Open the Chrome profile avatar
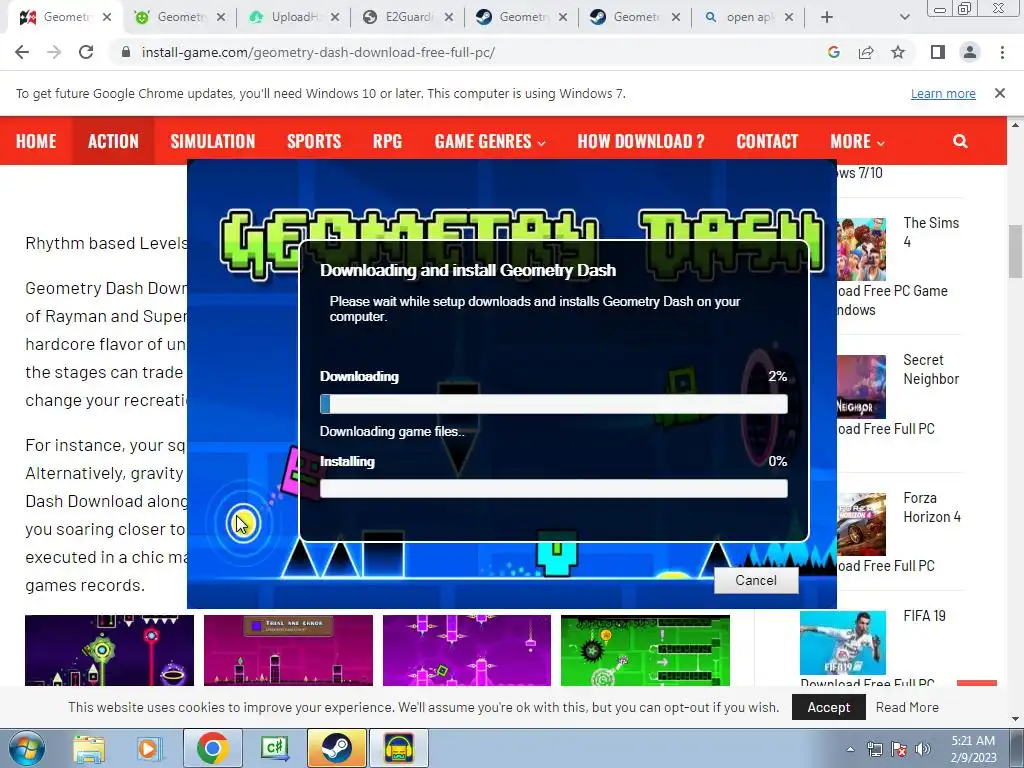Screen dimensions: 1024x768 [x=970, y=52]
